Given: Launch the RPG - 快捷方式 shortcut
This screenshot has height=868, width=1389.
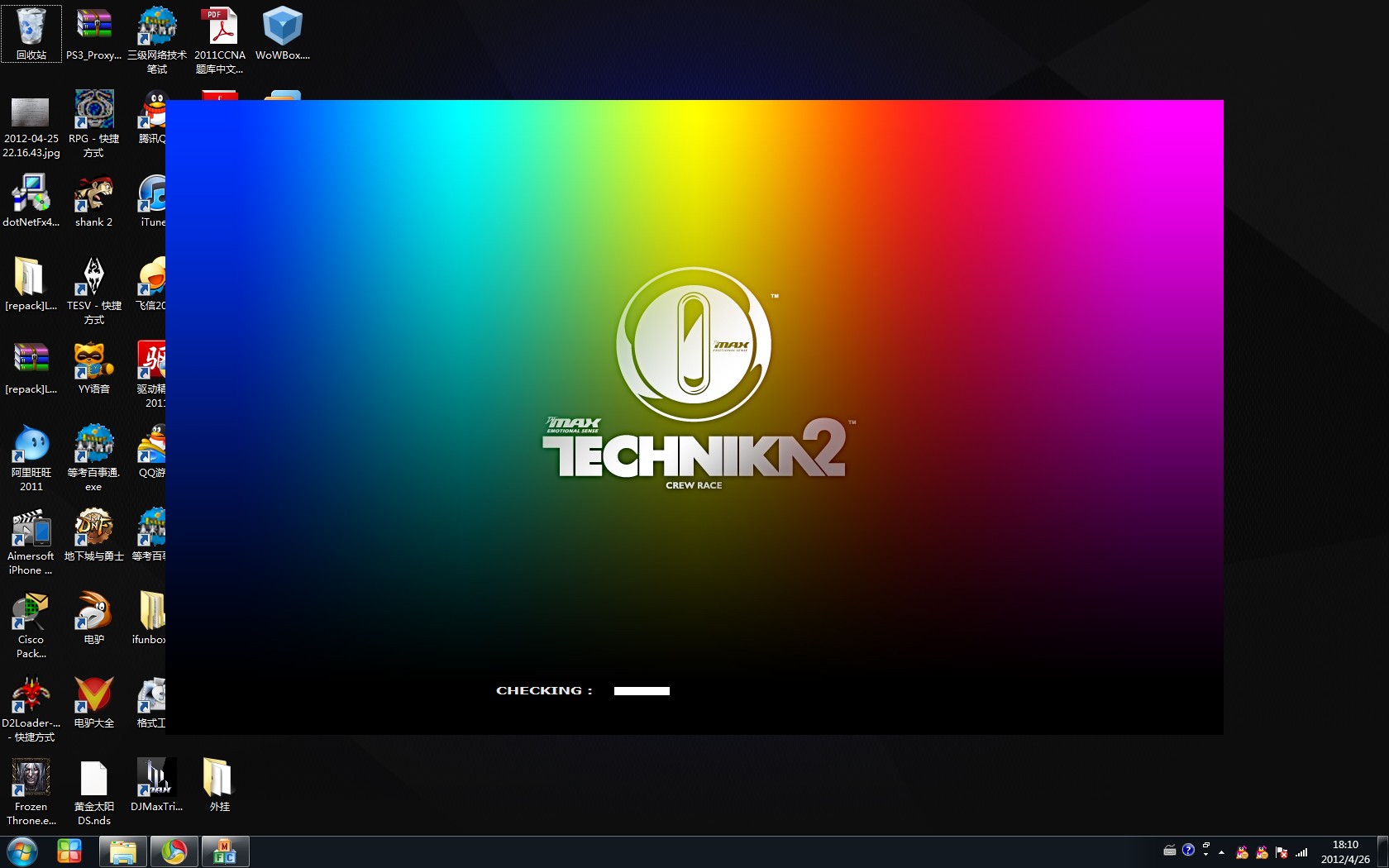Looking at the screenshot, I should [x=93, y=125].
